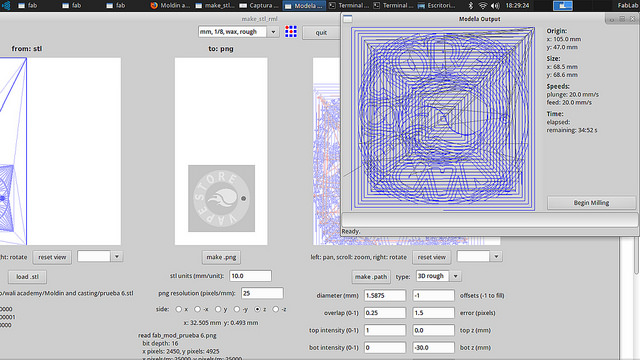Click the Modela Output command entry field

tap(489, 220)
